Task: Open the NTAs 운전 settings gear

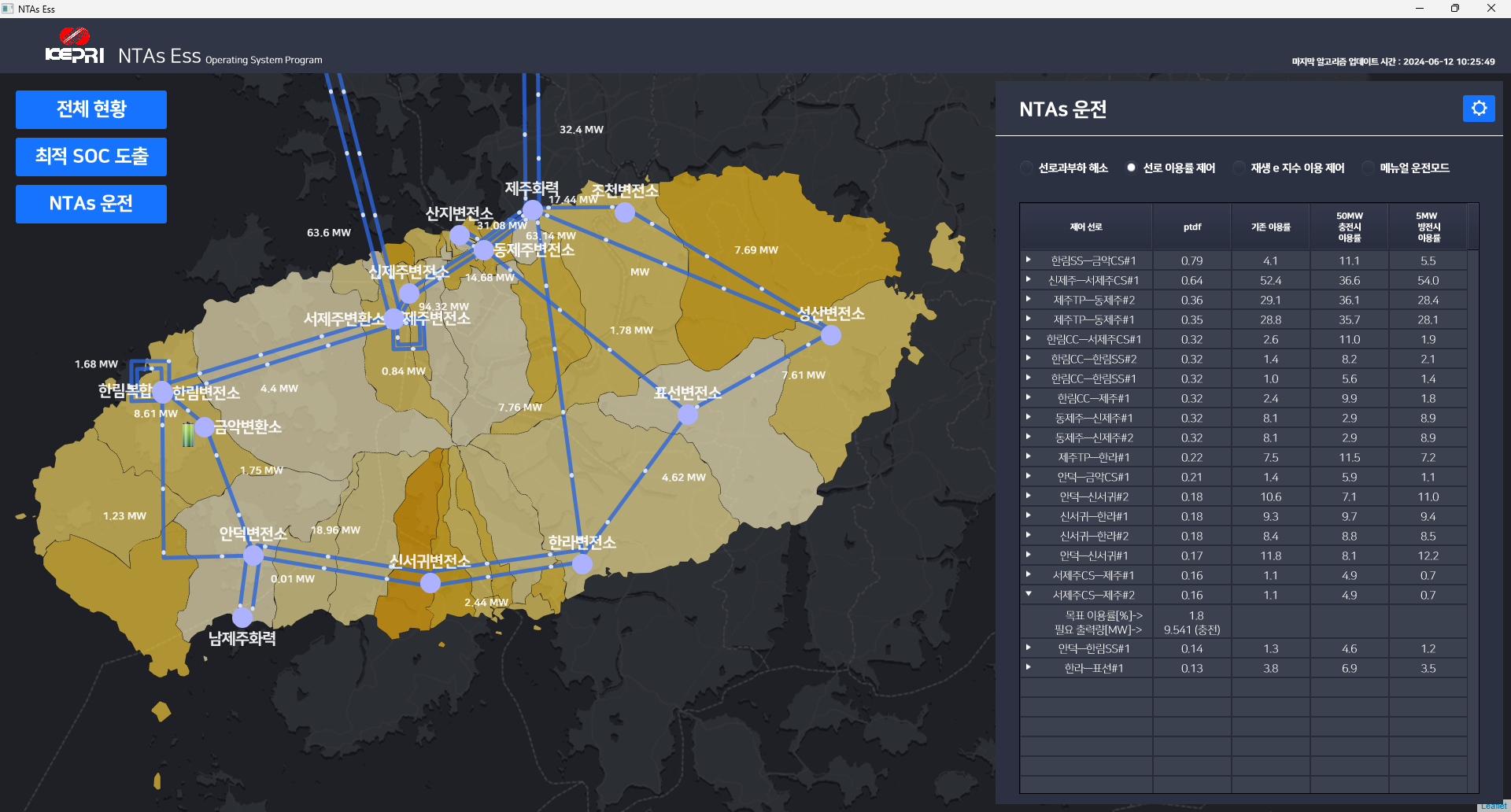Action: pos(1479,109)
